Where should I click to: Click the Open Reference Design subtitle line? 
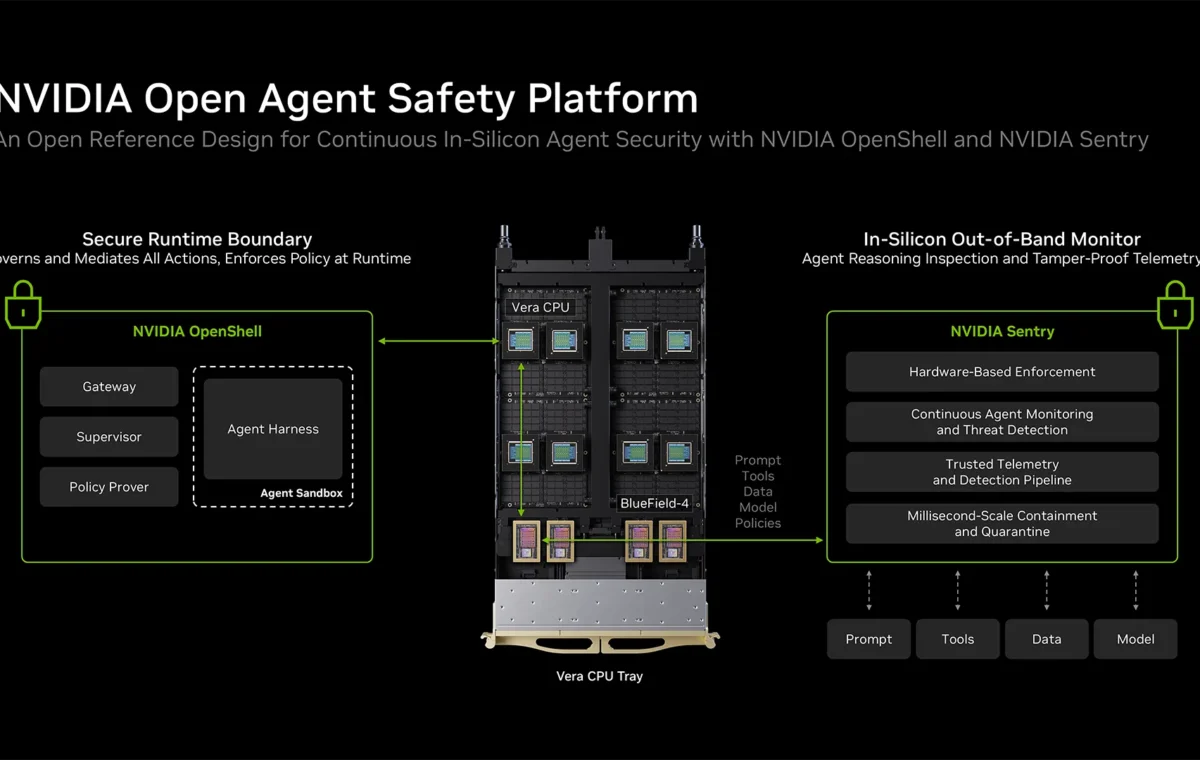tap(574, 139)
